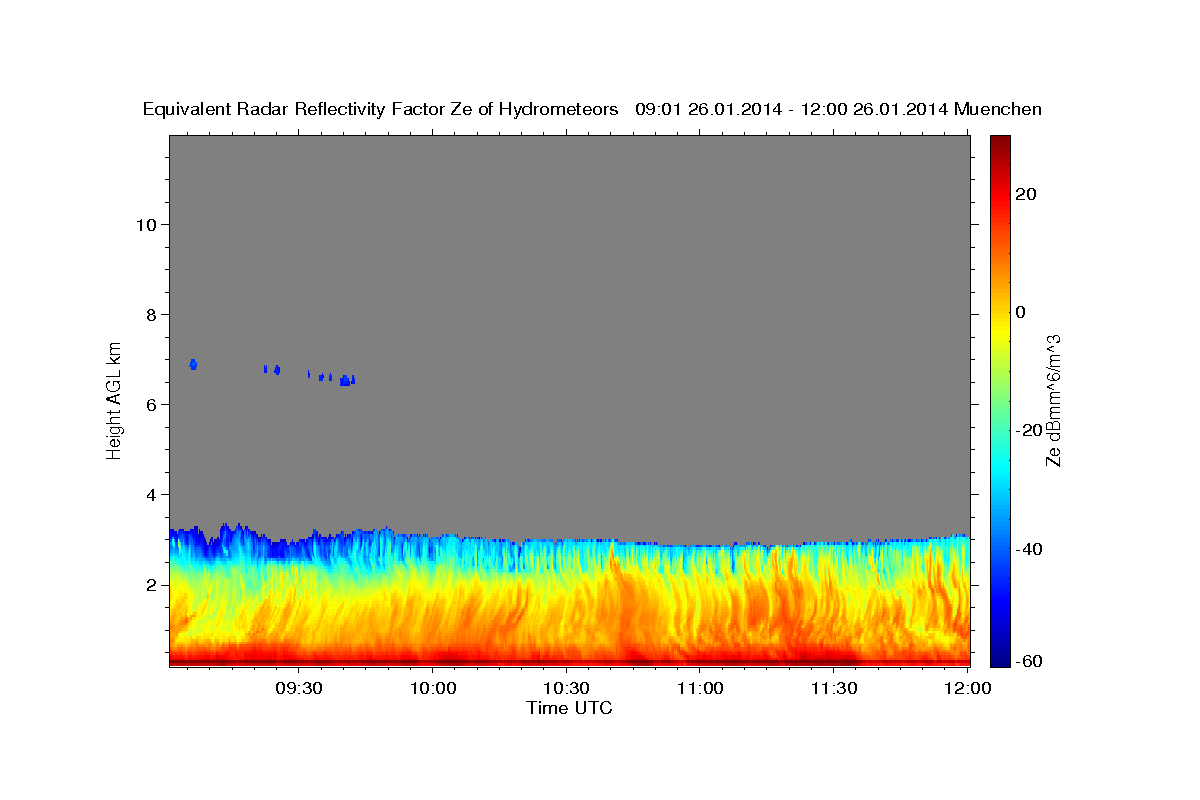
Task: Click the 09:30 time tick label
Action: [299, 689]
